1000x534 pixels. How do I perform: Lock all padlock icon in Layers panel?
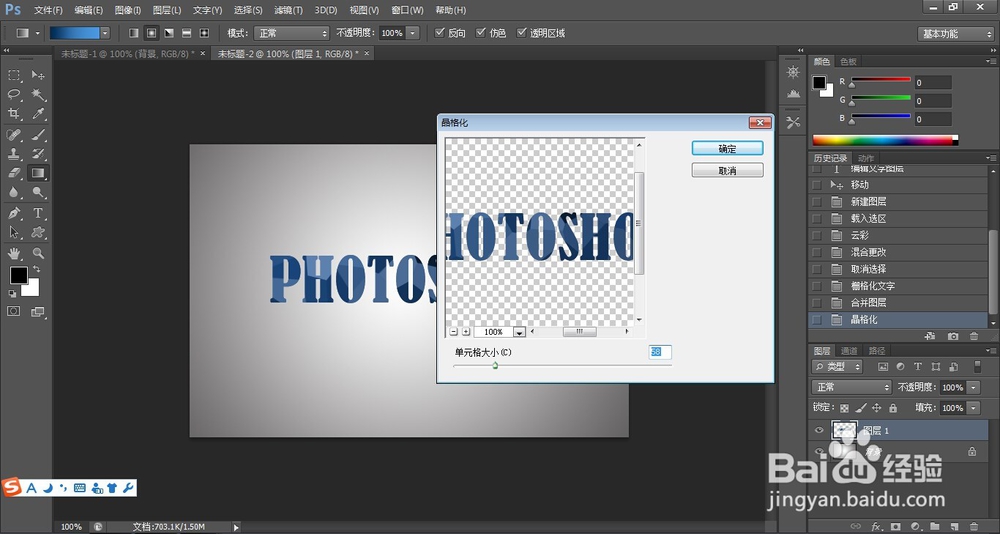[893, 408]
